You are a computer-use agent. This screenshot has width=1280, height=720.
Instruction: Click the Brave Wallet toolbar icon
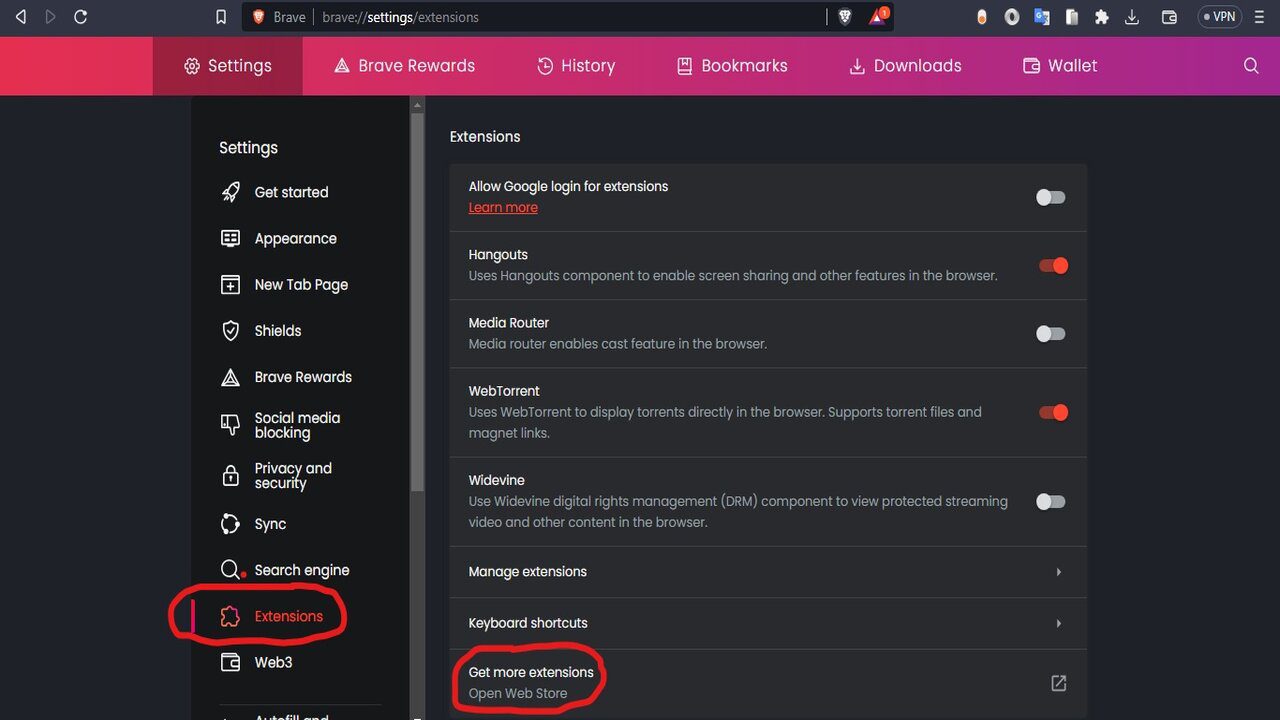[1169, 17]
